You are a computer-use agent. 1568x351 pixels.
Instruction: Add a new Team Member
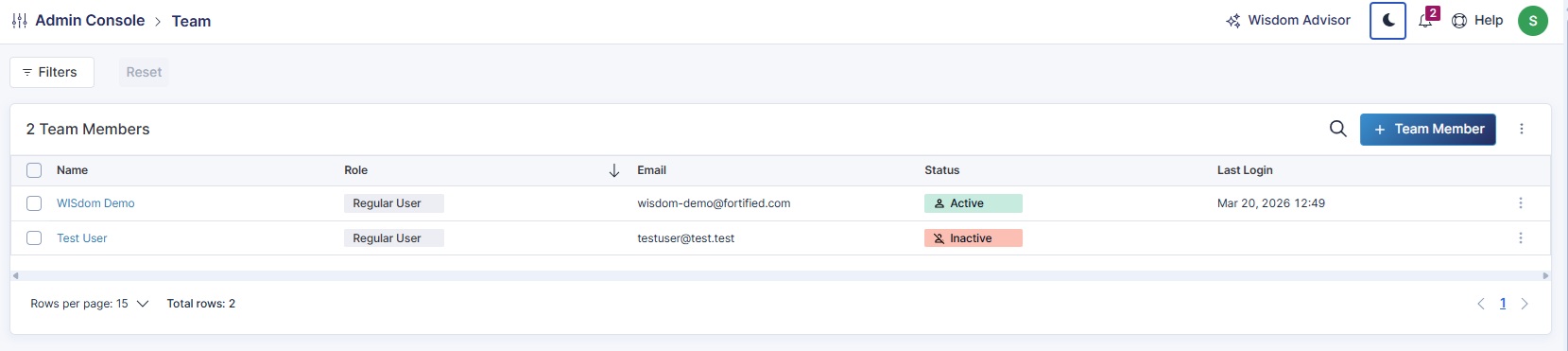point(1427,129)
